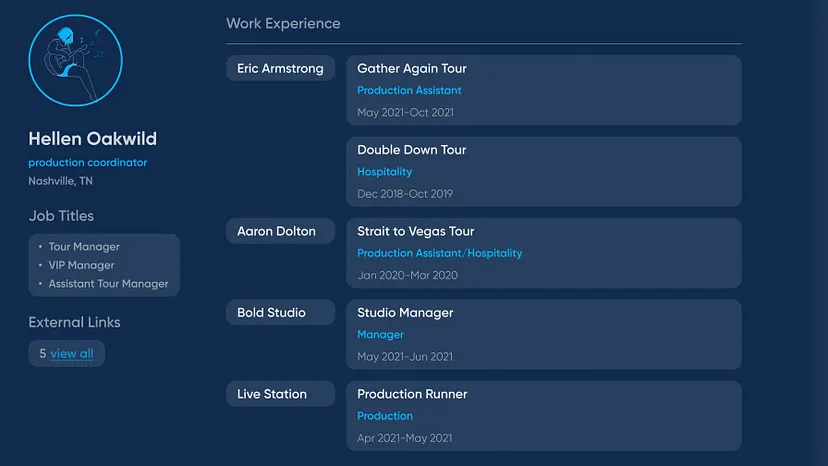This screenshot has width=828, height=466.
Task: Open the 'view all' external links
Action: (x=72, y=354)
